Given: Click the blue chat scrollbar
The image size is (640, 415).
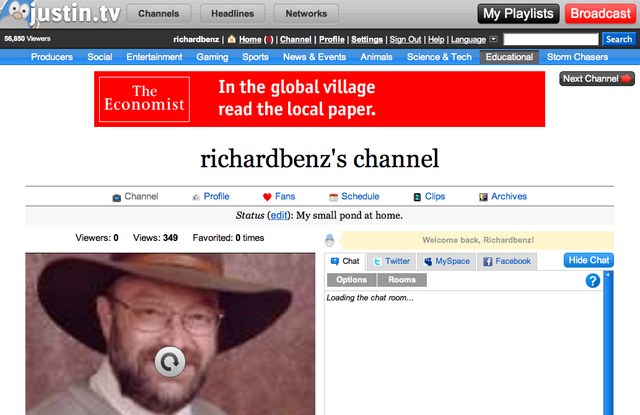Looking at the screenshot, I should click(x=608, y=343).
